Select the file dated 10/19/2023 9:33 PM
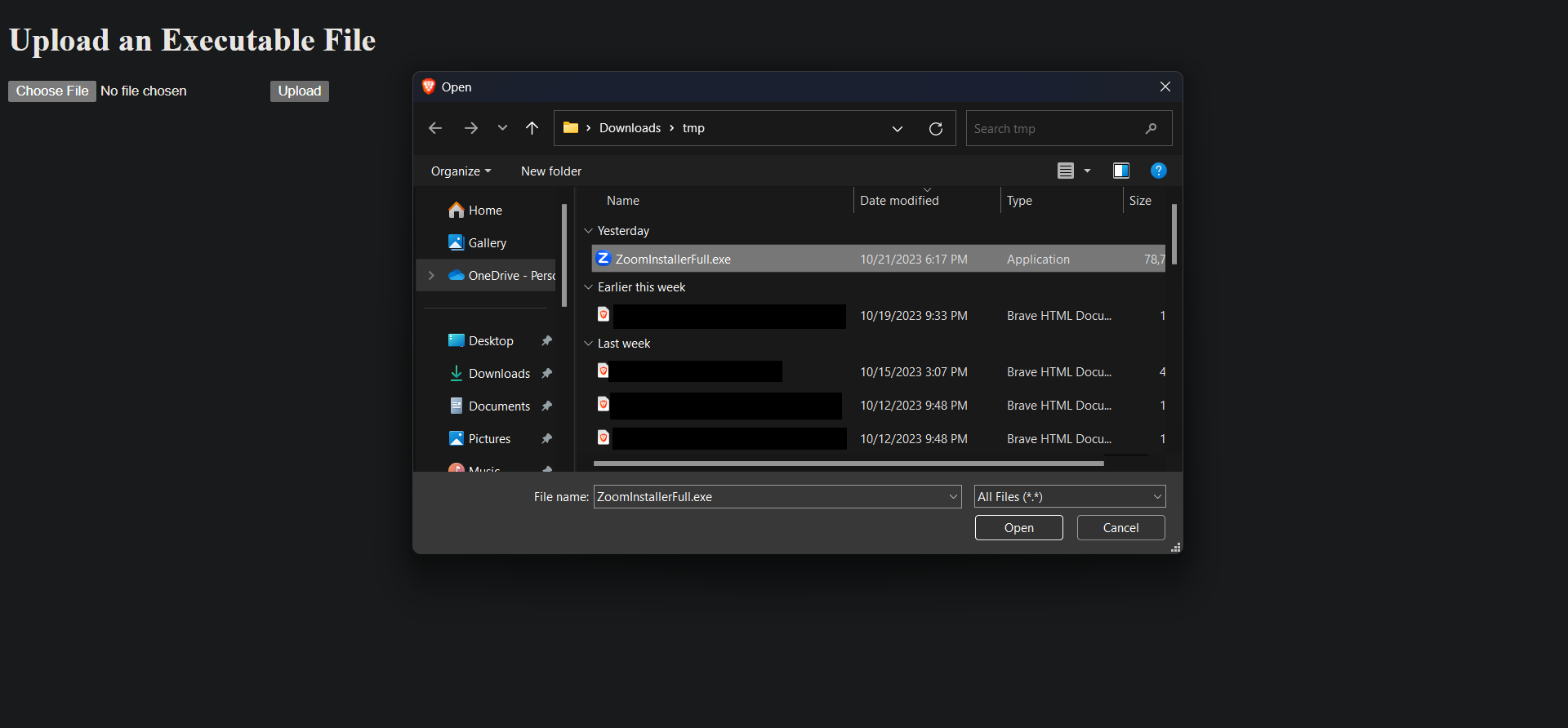1568x728 pixels. pos(879,316)
